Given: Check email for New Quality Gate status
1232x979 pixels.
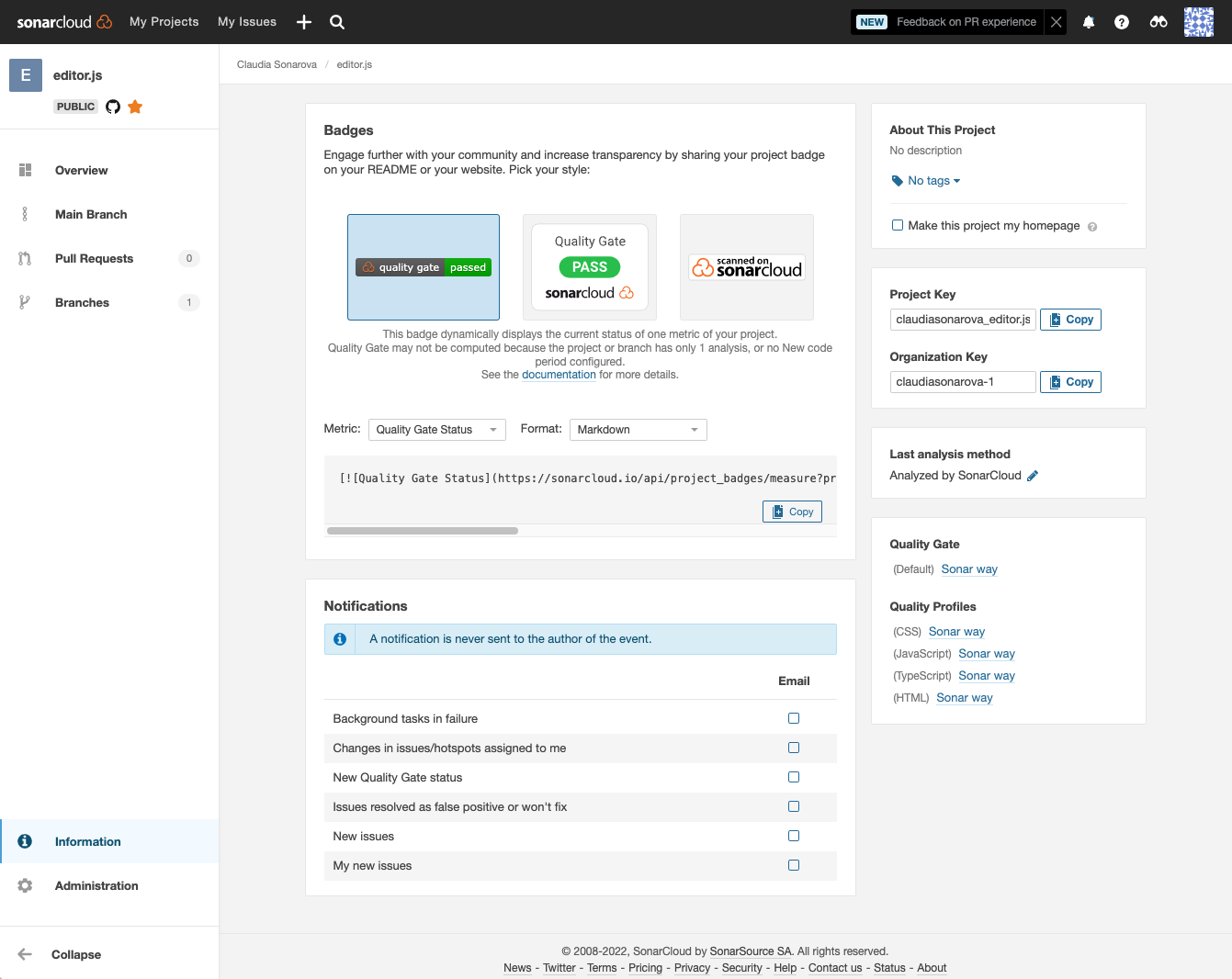Looking at the screenshot, I should click(x=794, y=777).
